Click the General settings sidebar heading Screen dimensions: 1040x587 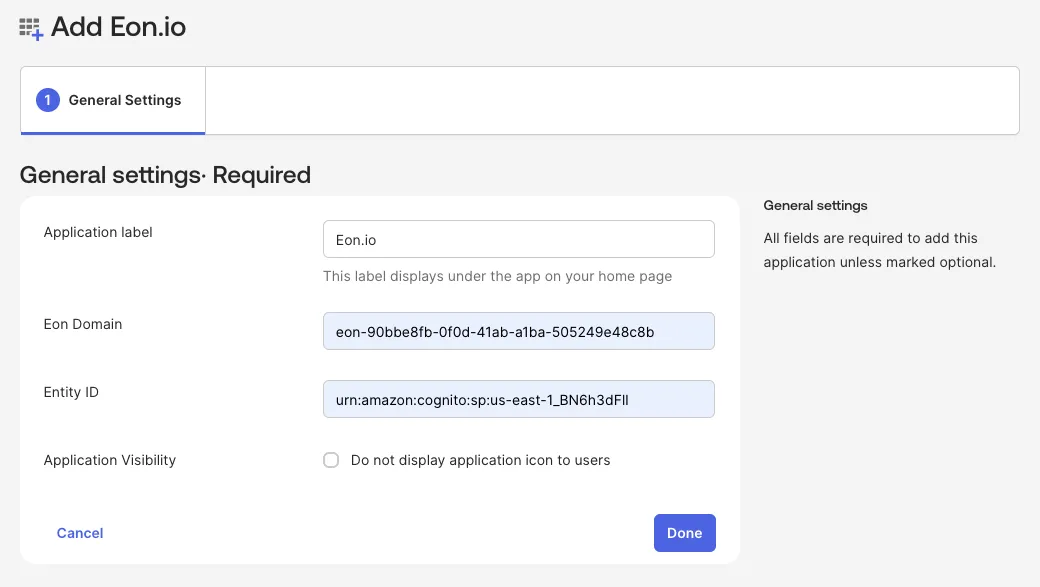pos(815,206)
